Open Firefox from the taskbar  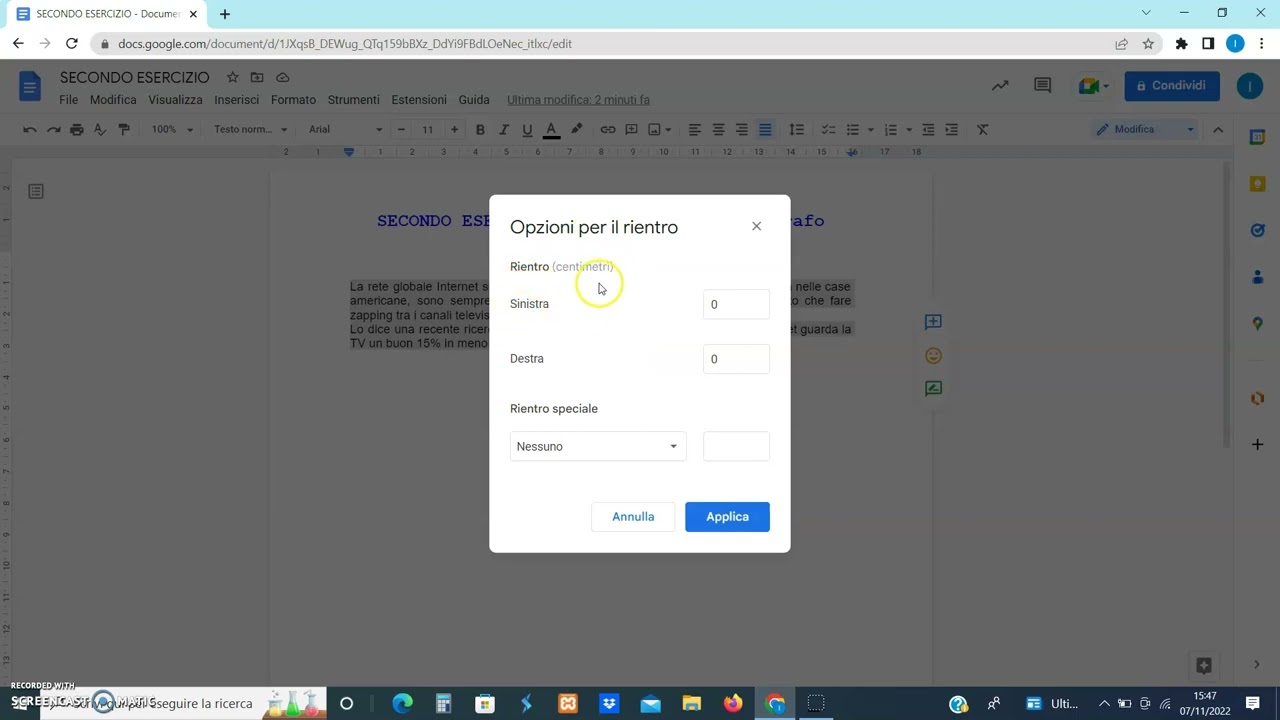click(733, 704)
